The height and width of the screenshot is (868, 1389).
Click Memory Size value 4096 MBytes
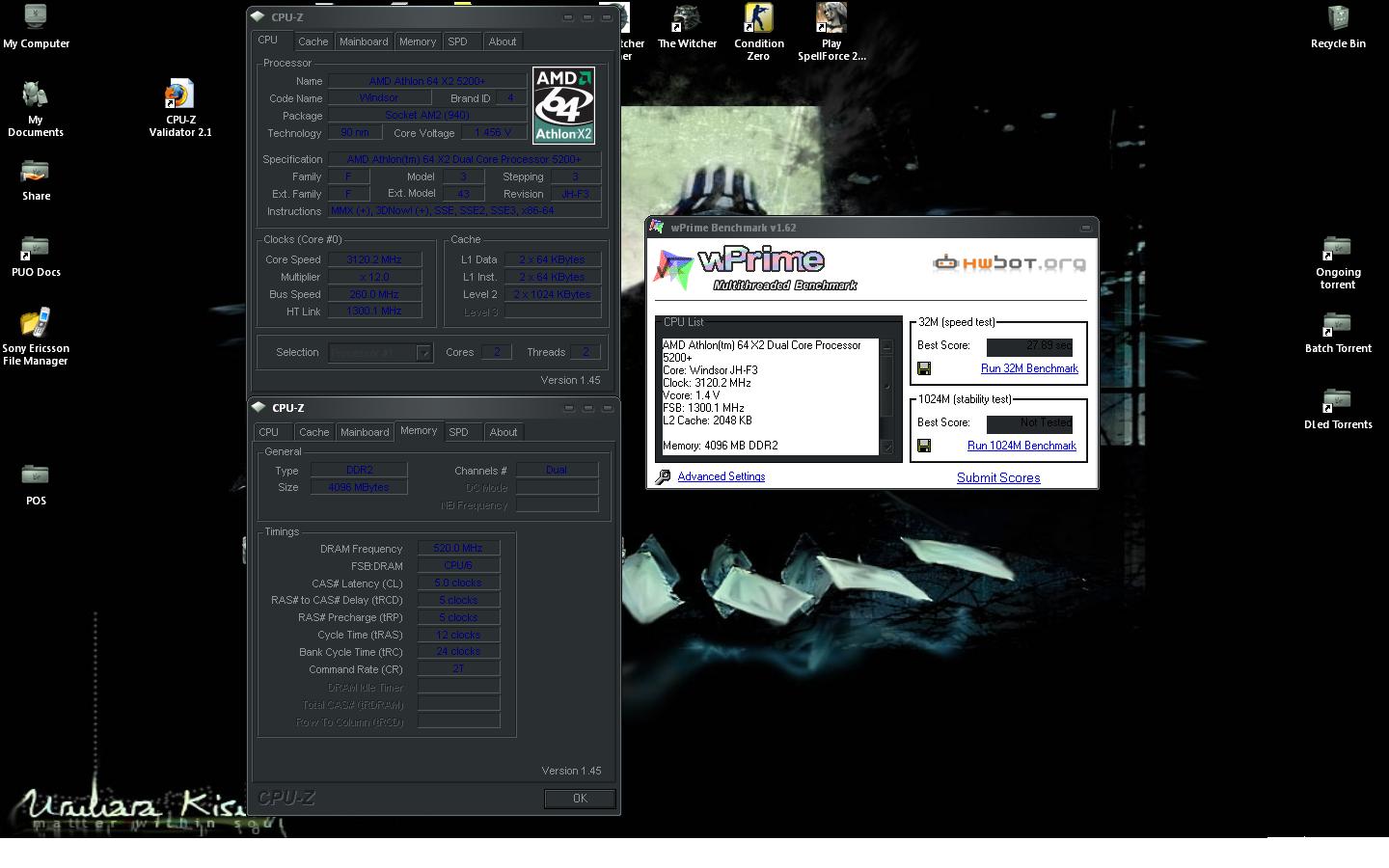tap(359, 487)
